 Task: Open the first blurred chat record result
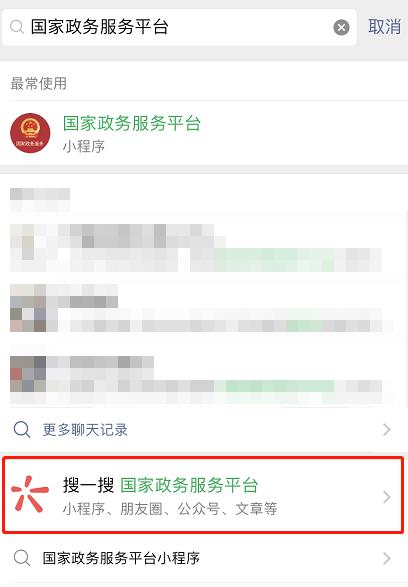[x=196, y=247]
